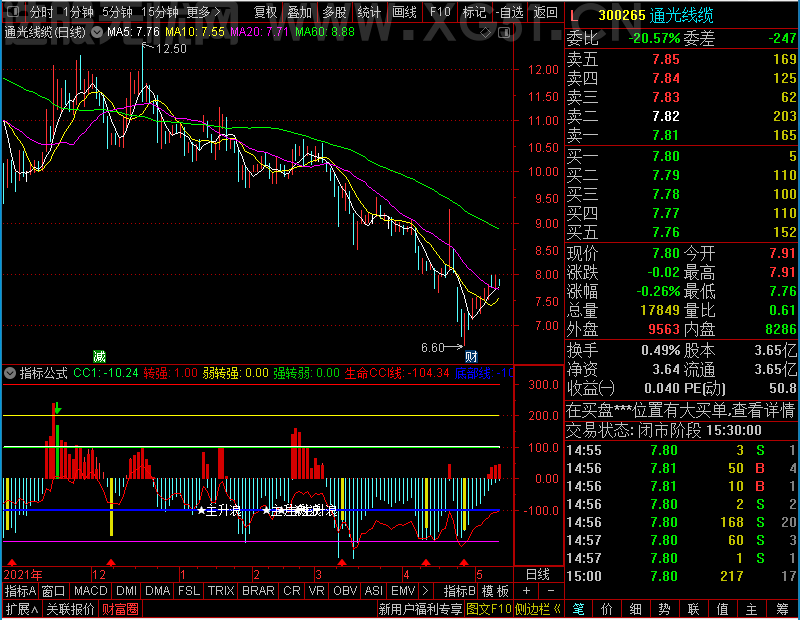Screen dimensions: 800x620
Task: Click the red triangle event marker near 12 on timeline
Action: pos(111,562)
